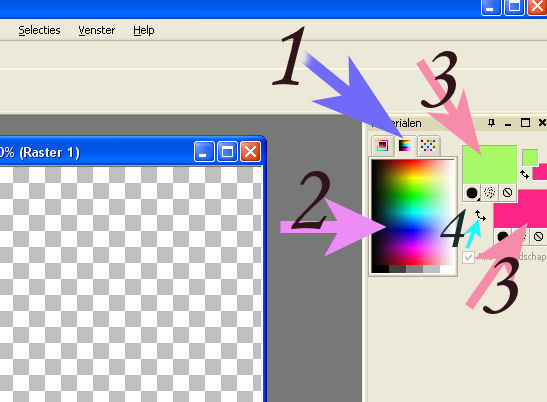Open the Swatches tab with colored dots
This screenshot has width=547, height=402.
(x=428, y=145)
